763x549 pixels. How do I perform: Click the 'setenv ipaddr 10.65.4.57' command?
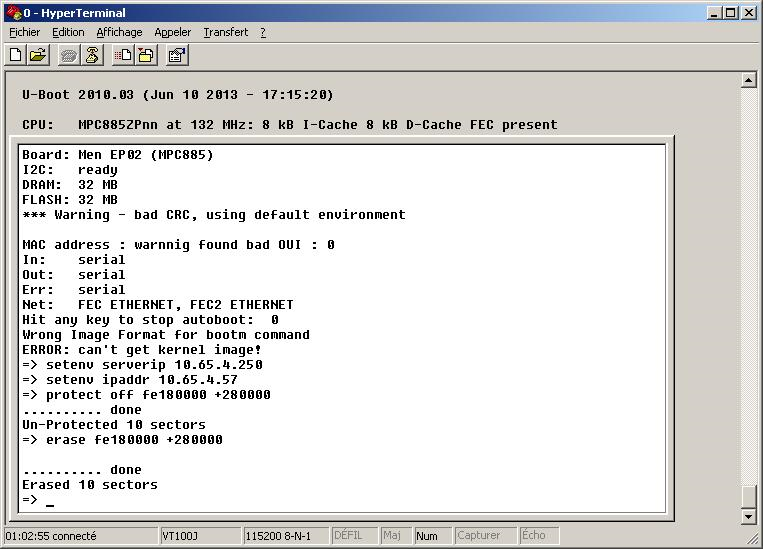tap(130, 380)
